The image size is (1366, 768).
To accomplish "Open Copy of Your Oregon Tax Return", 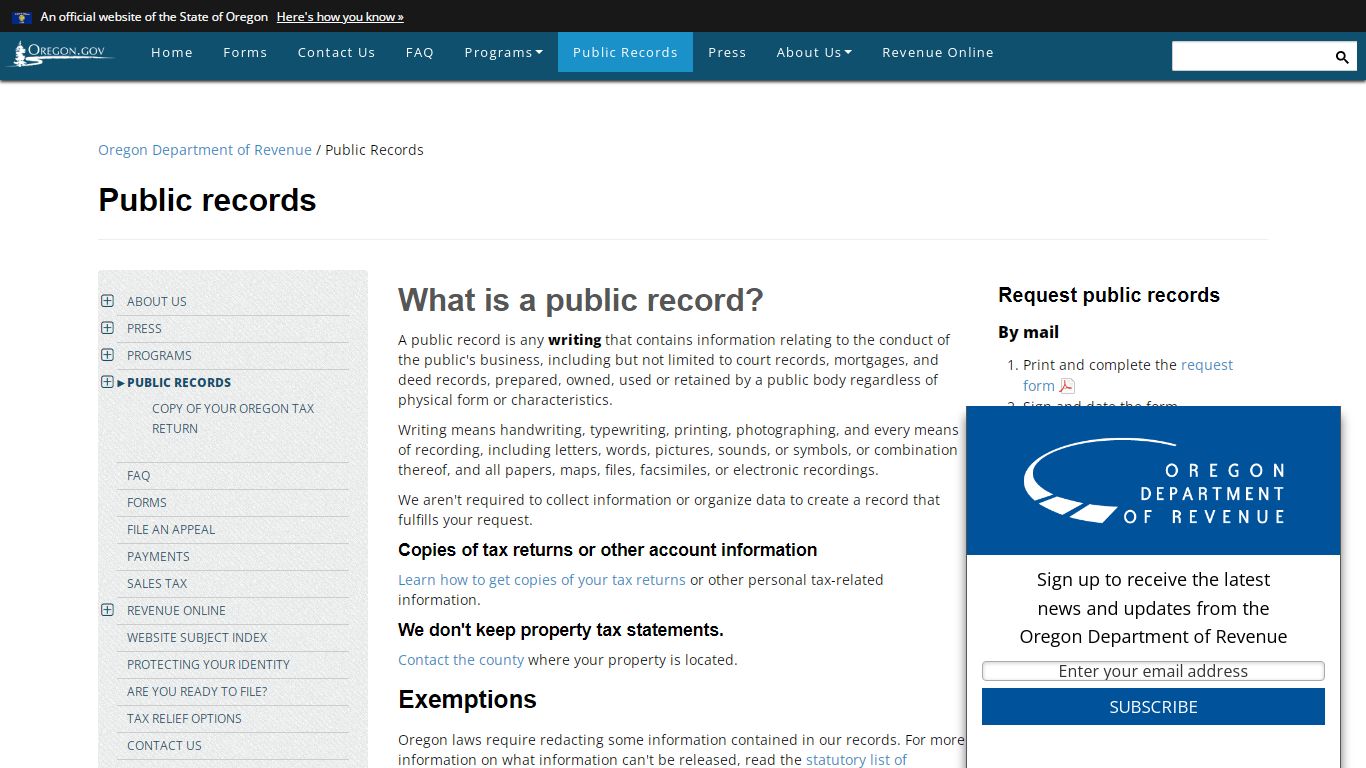I will point(233,418).
